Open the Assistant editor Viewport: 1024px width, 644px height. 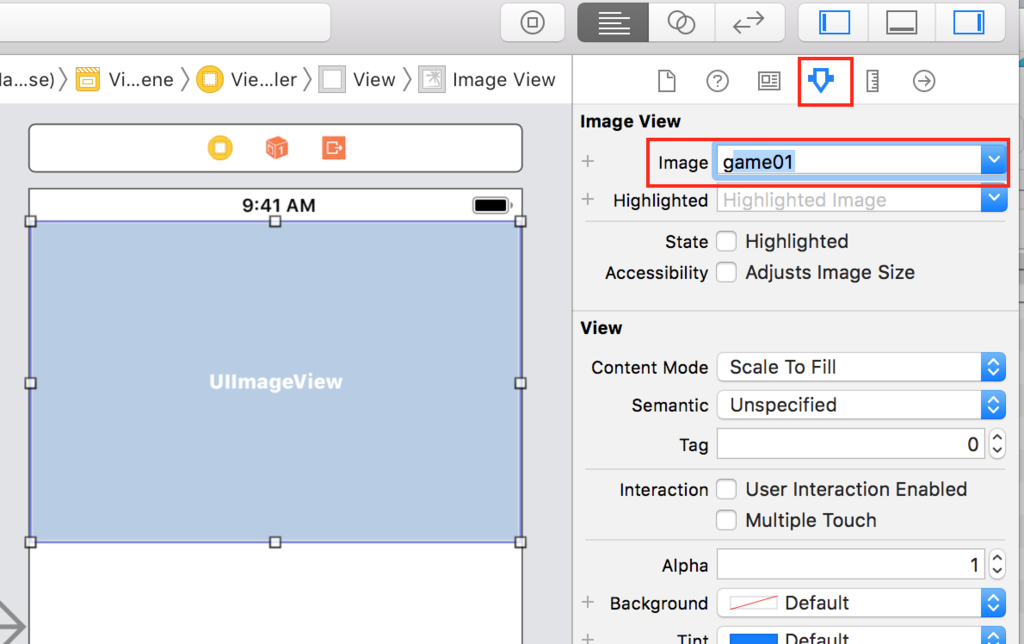click(x=681, y=23)
